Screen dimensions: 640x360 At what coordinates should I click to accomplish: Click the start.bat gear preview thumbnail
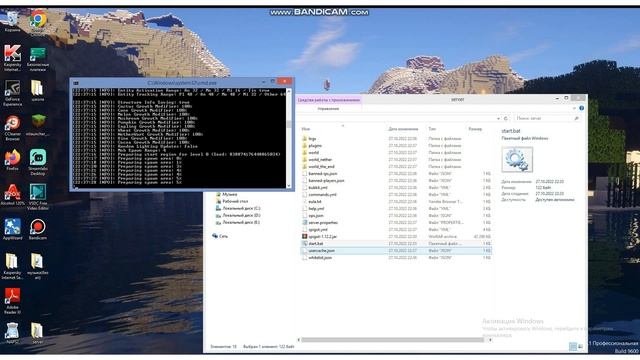point(517,159)
